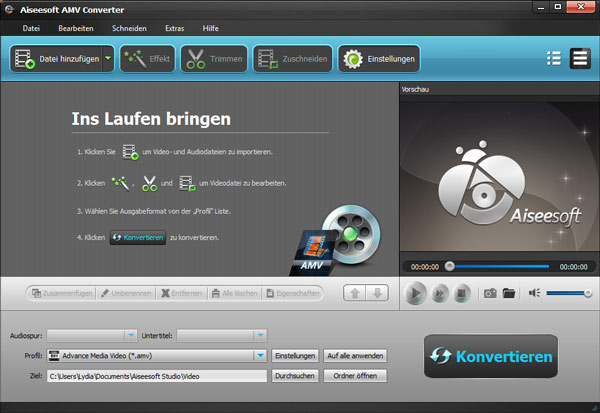
Task: Adjust the volume slider
Action: coord(569,293)
